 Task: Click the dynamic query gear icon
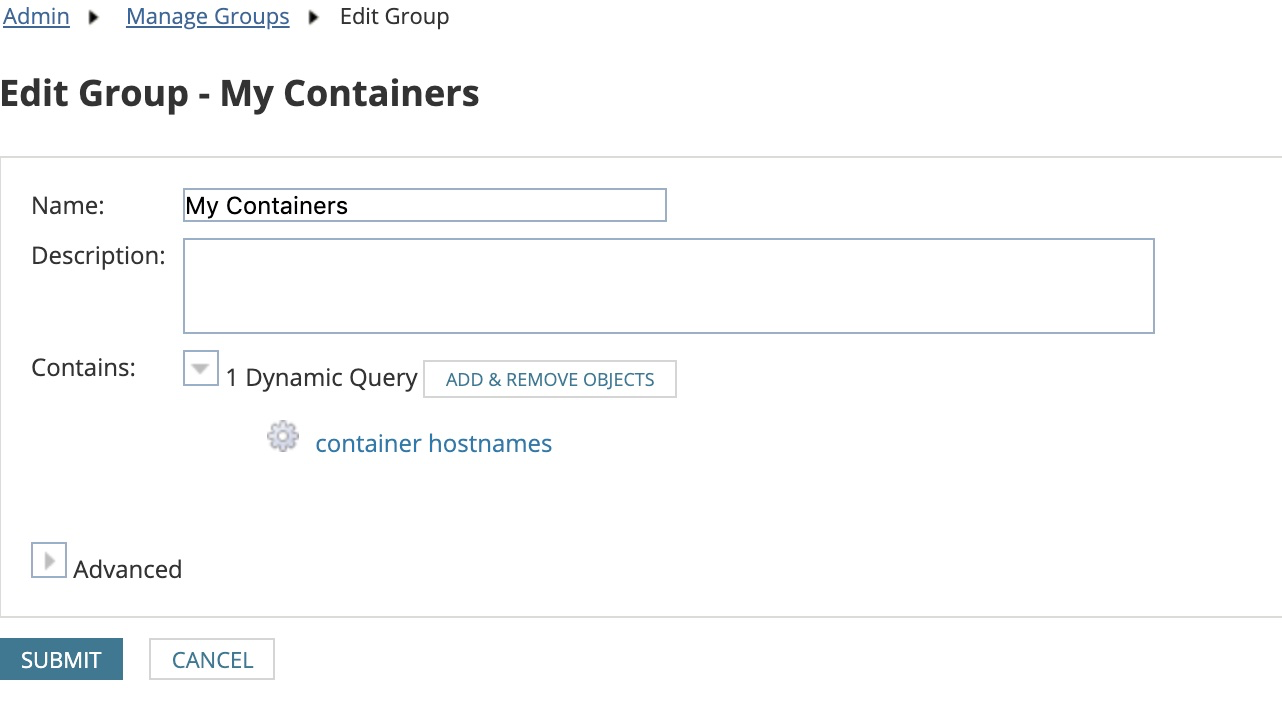point(283,437)
